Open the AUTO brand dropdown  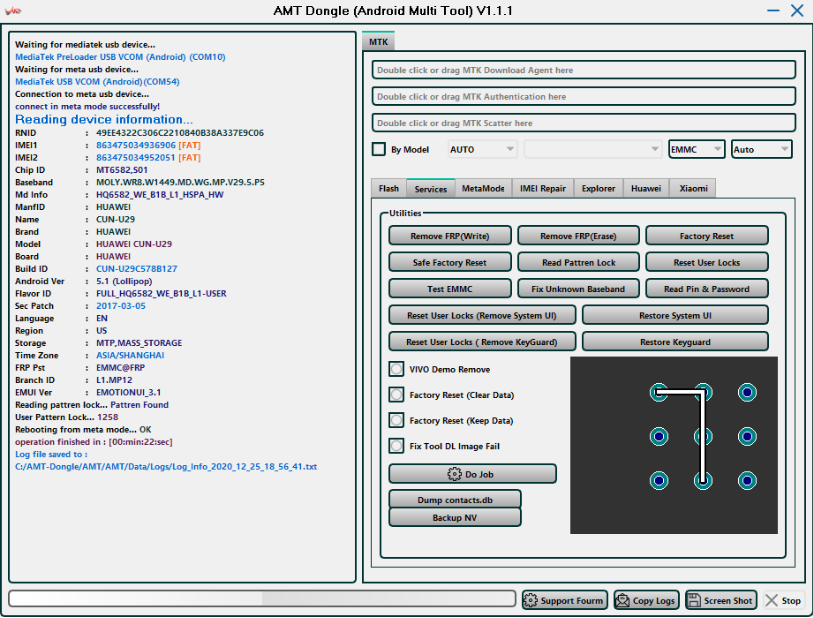pyautogui.click(x=482, y=149)
